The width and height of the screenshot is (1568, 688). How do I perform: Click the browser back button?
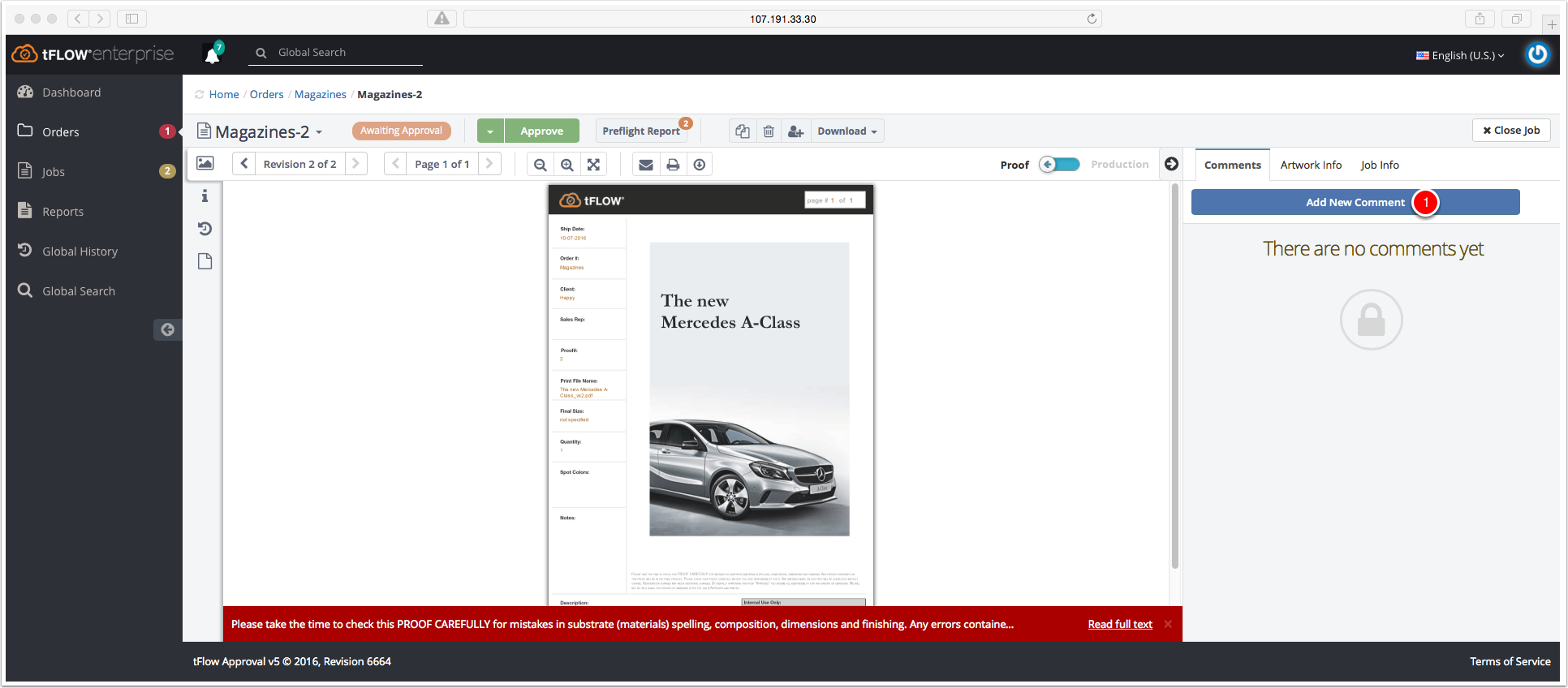coord(78,19)
